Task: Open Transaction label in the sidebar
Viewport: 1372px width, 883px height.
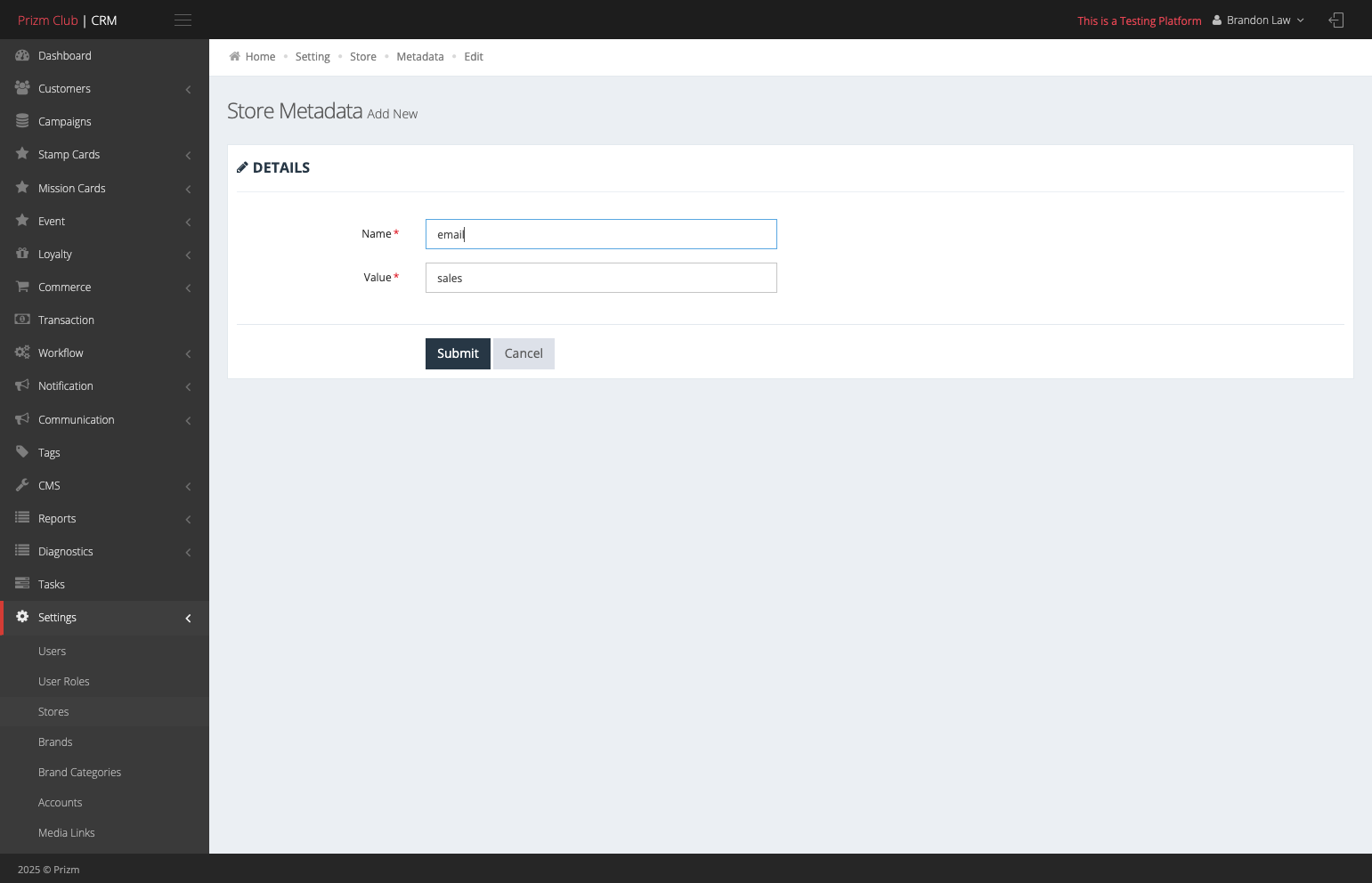Action: pyautogui.click(x=66, y=320)
